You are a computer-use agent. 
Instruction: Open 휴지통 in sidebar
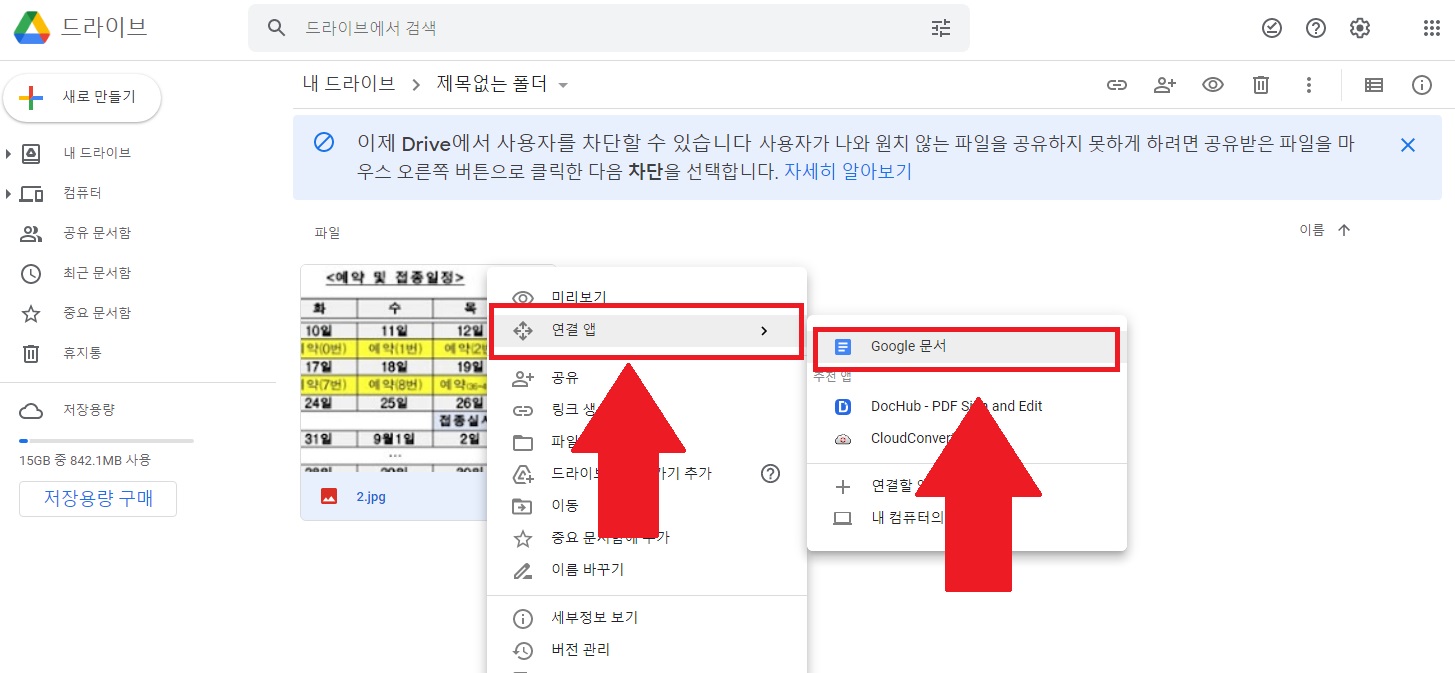(82, 353)
